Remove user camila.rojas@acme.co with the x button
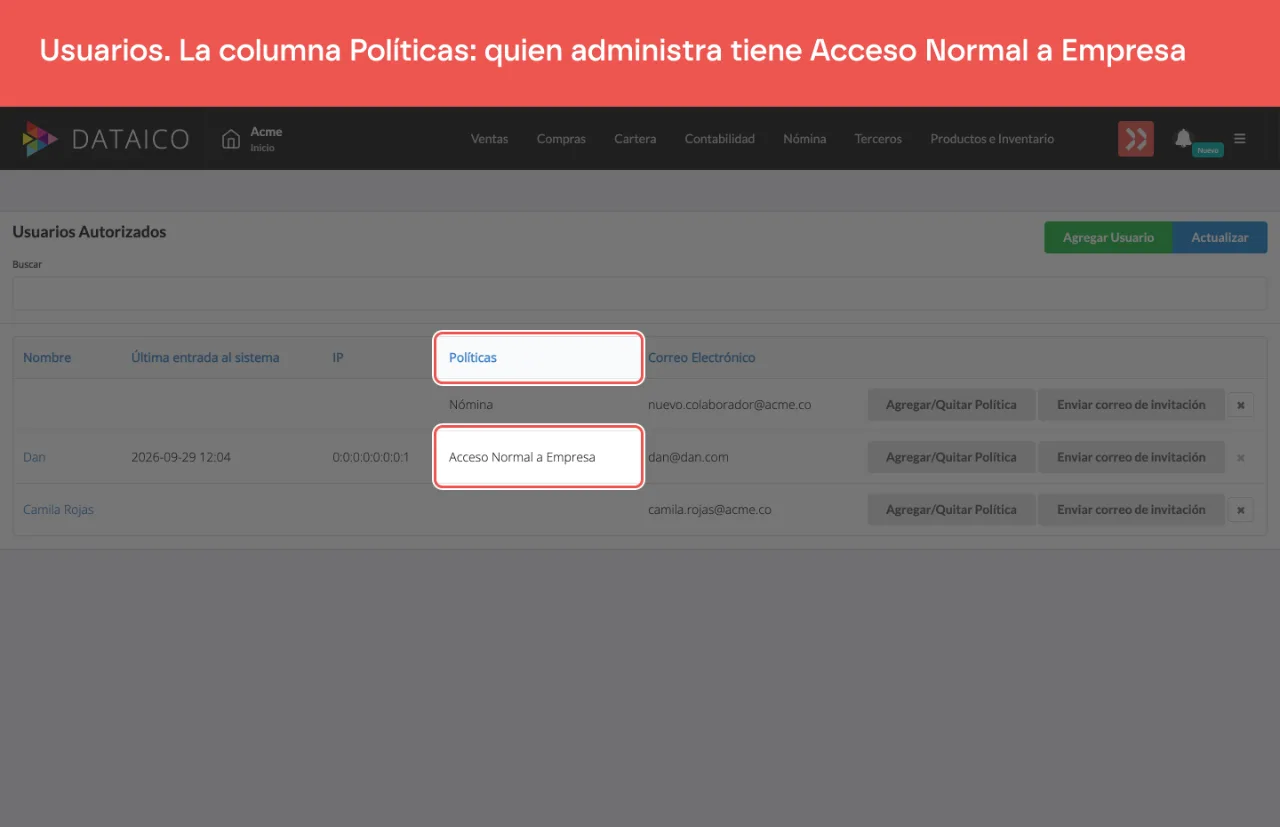 coord(1240,510)
